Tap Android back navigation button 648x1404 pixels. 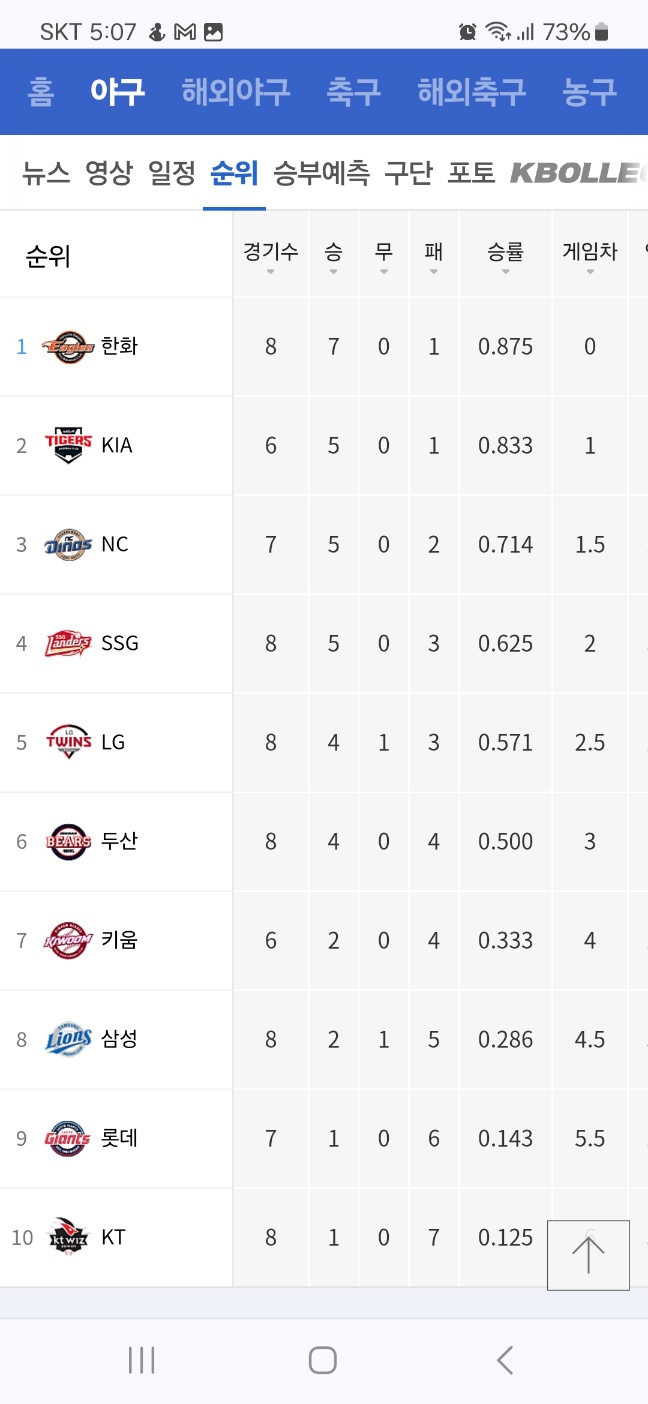coord(505,1360)
